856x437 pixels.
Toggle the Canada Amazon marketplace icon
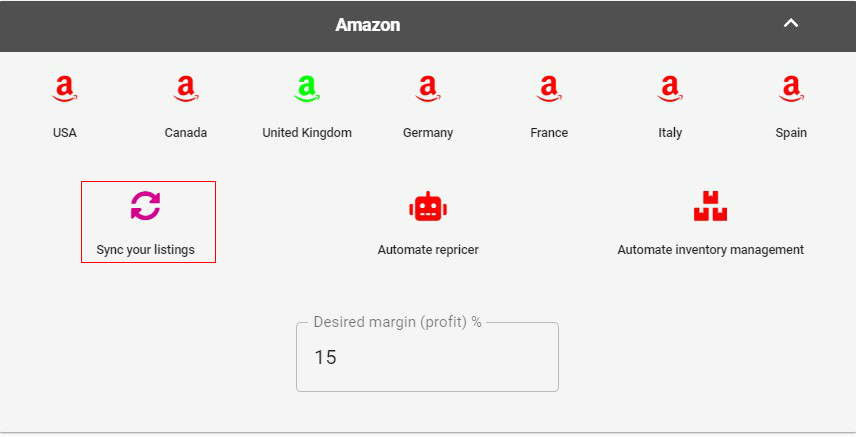click(x=186, y=88)
